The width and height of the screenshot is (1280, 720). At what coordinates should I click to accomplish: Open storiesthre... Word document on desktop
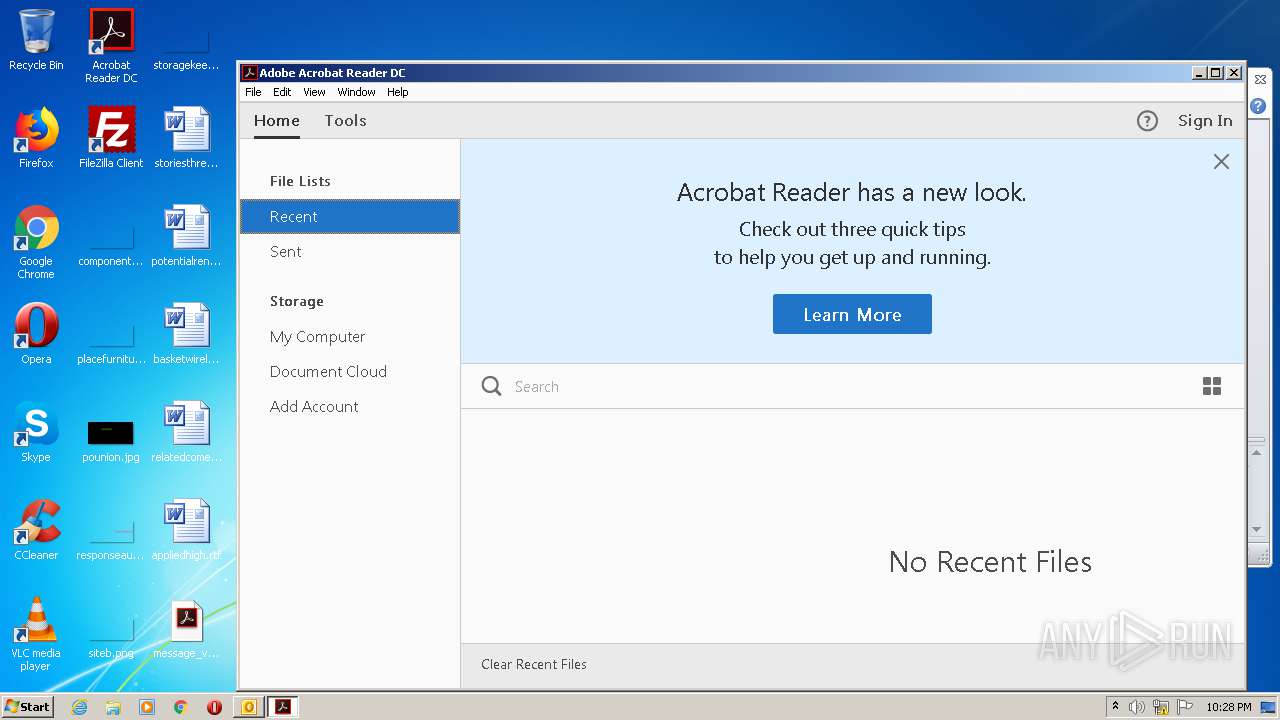coord(186,138)
